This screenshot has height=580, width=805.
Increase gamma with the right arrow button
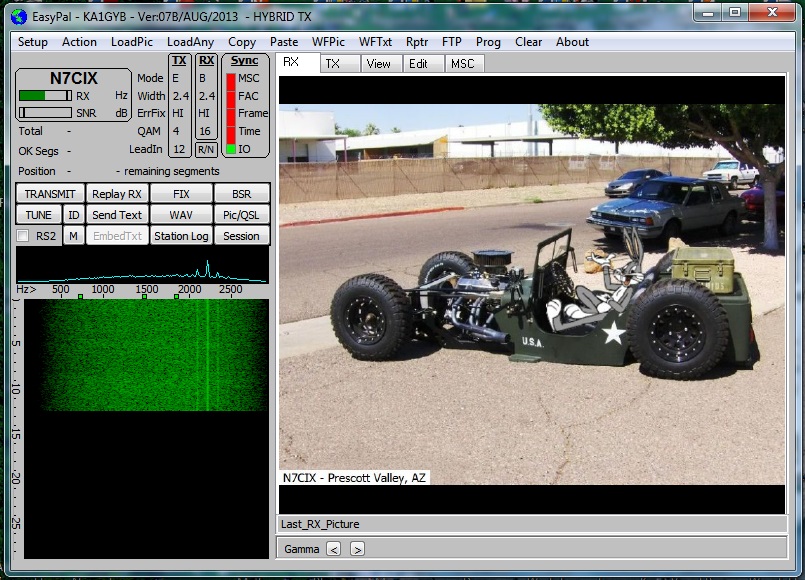pos(357,548)
